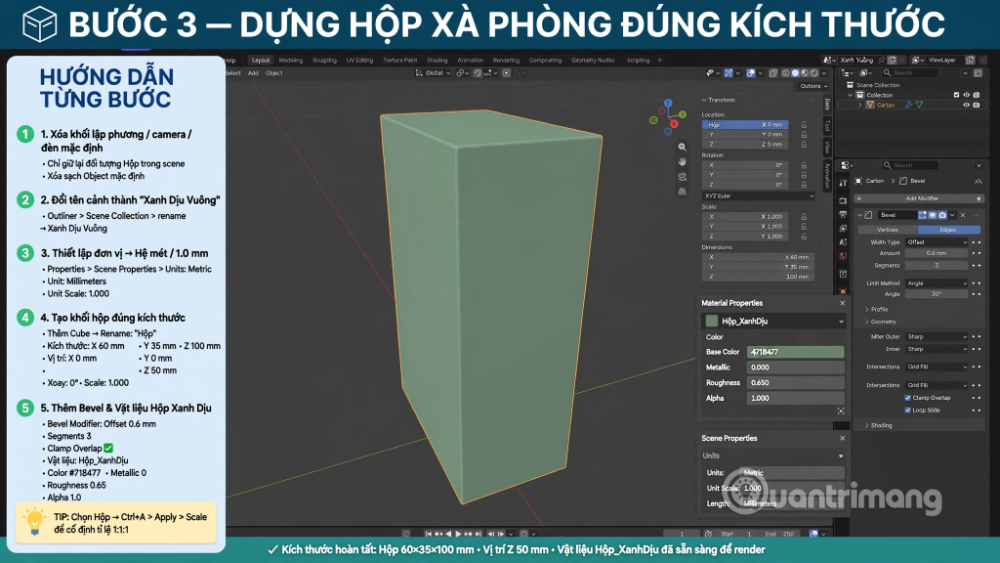Open the Render properties tab icon
The height and width of the screenshot is (563, 1000).
pyautogui.click(x=843, y=200)
